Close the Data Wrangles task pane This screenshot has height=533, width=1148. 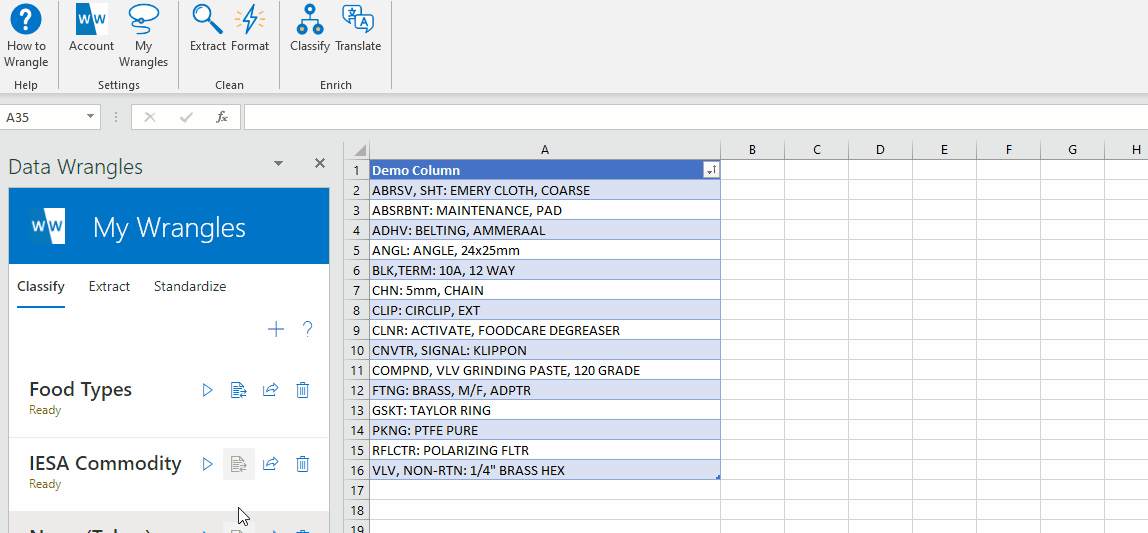click(320, 164)
